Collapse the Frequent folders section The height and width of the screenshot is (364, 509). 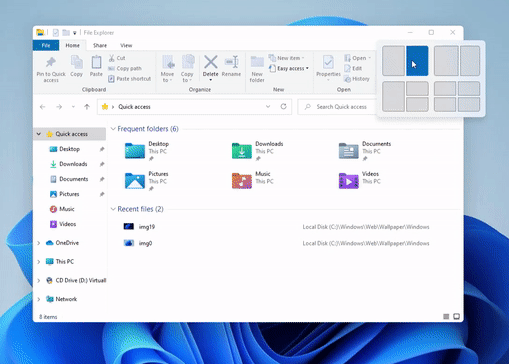click(113, 129)
